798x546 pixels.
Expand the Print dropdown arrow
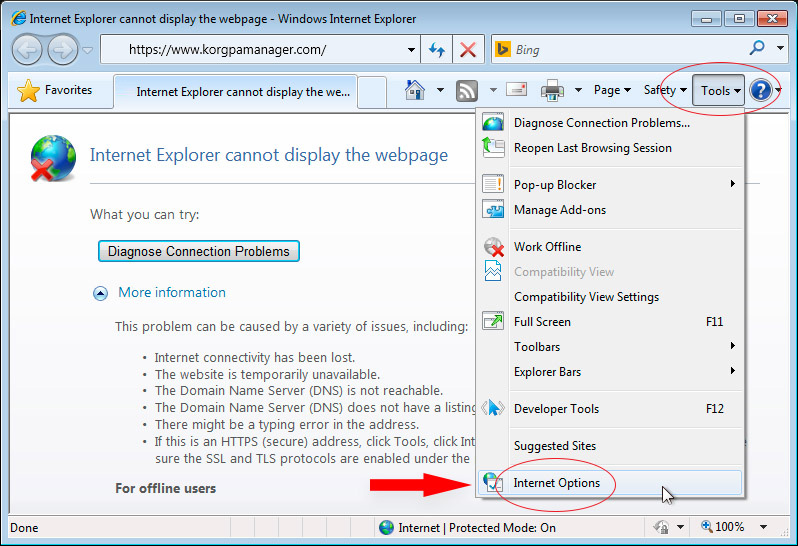(x=578, y=91)
